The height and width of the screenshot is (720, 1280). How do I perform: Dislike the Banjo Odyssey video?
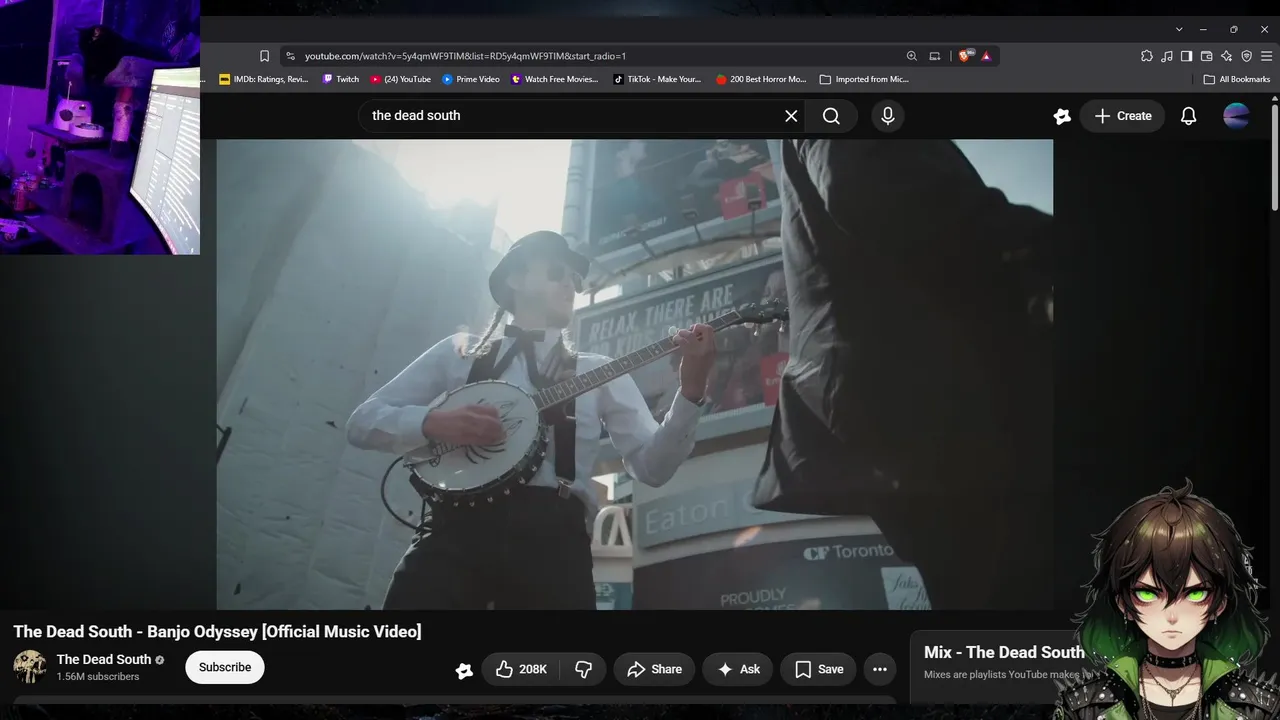point(584,669)
